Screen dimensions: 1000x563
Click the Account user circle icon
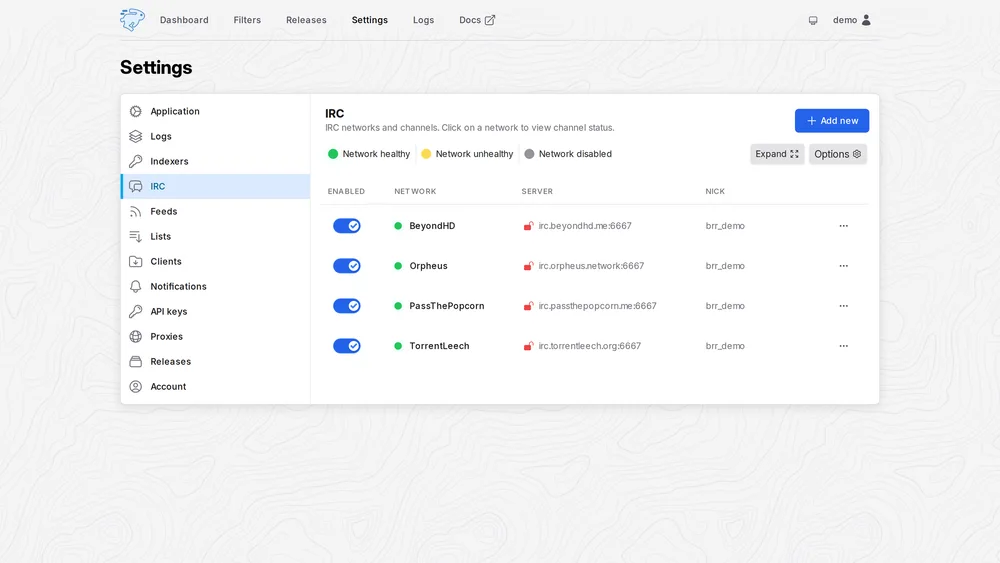pyautogui.click(x=135, y=386)
